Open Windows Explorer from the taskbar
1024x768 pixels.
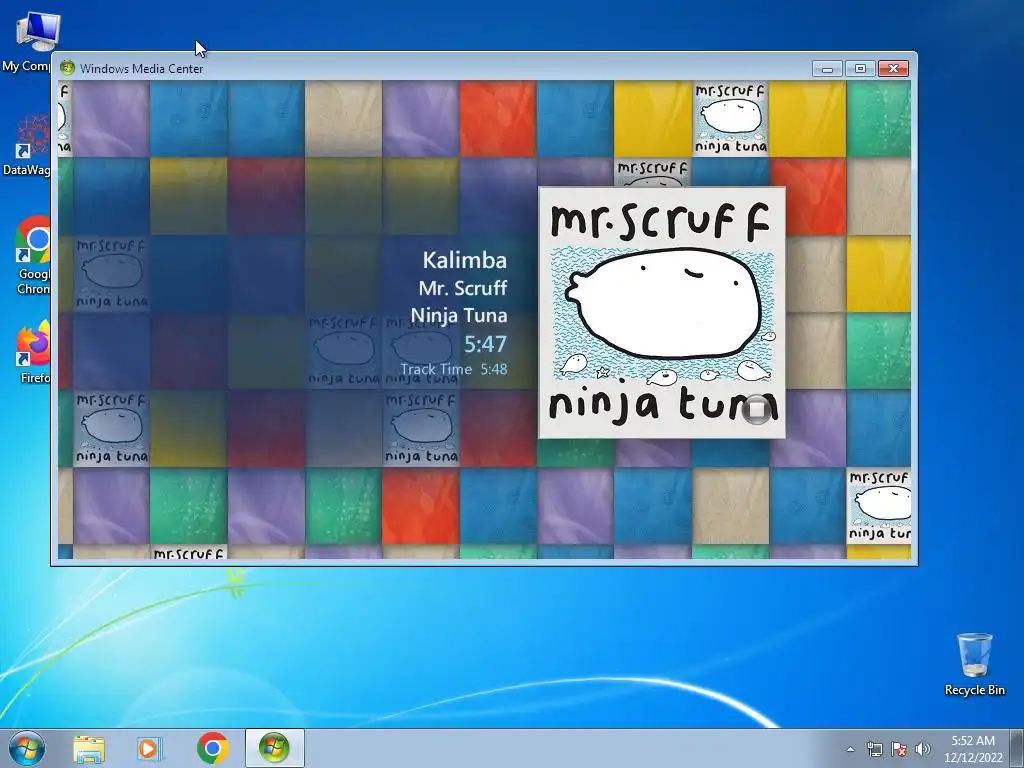tap(88, 748)
